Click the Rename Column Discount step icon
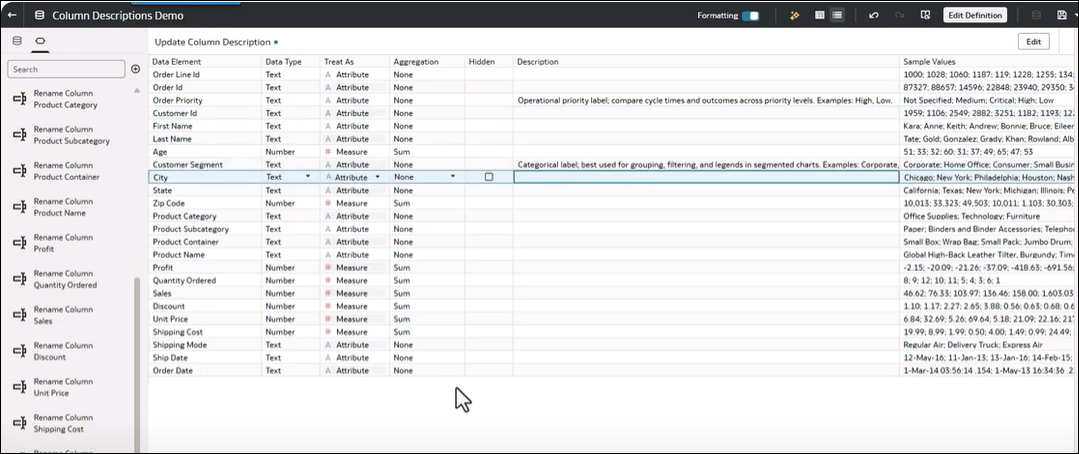Screen dimensions: 1079x454 click(20, 351)
